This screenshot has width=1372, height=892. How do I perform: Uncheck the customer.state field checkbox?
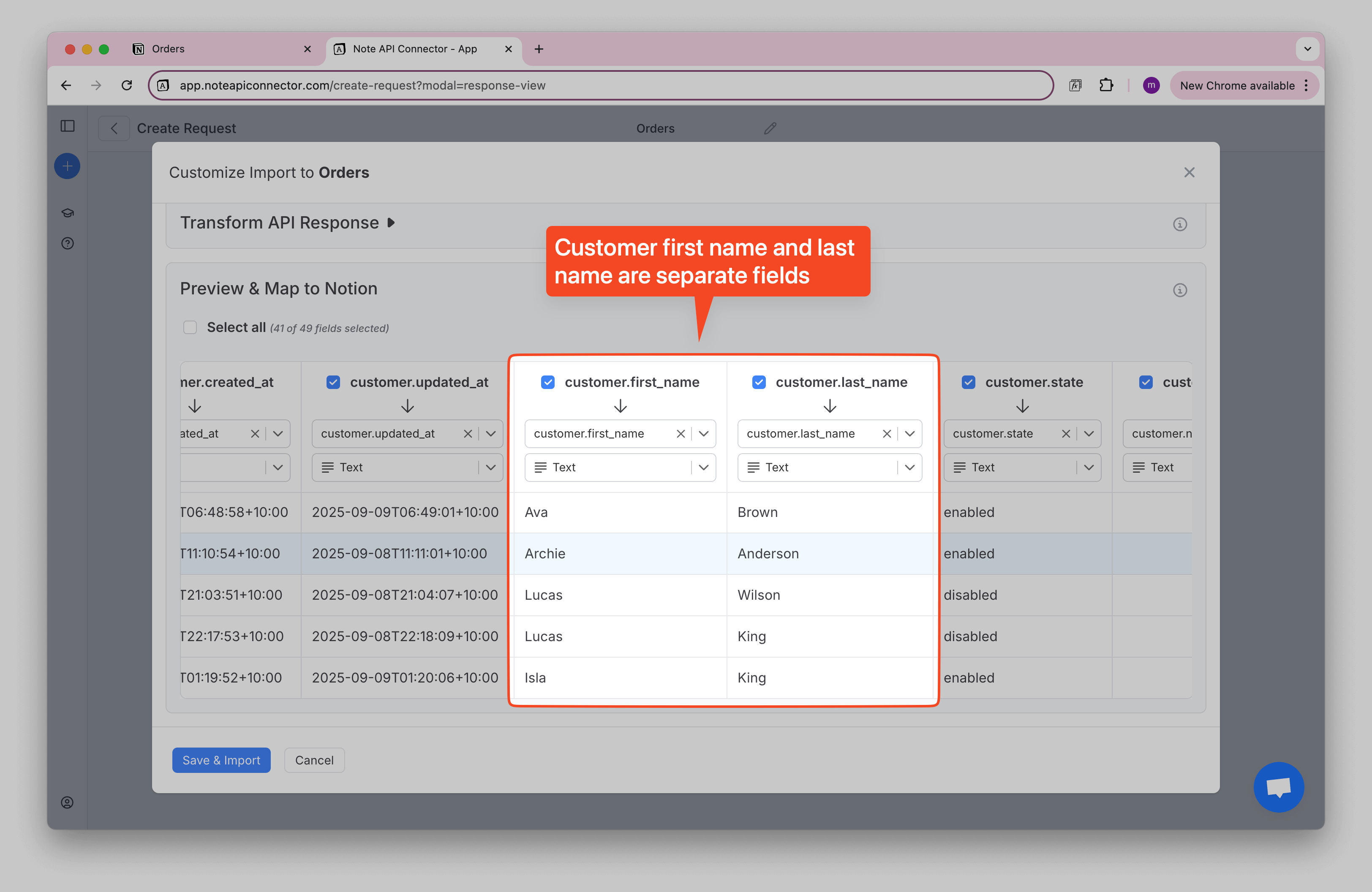click(969, 382)
